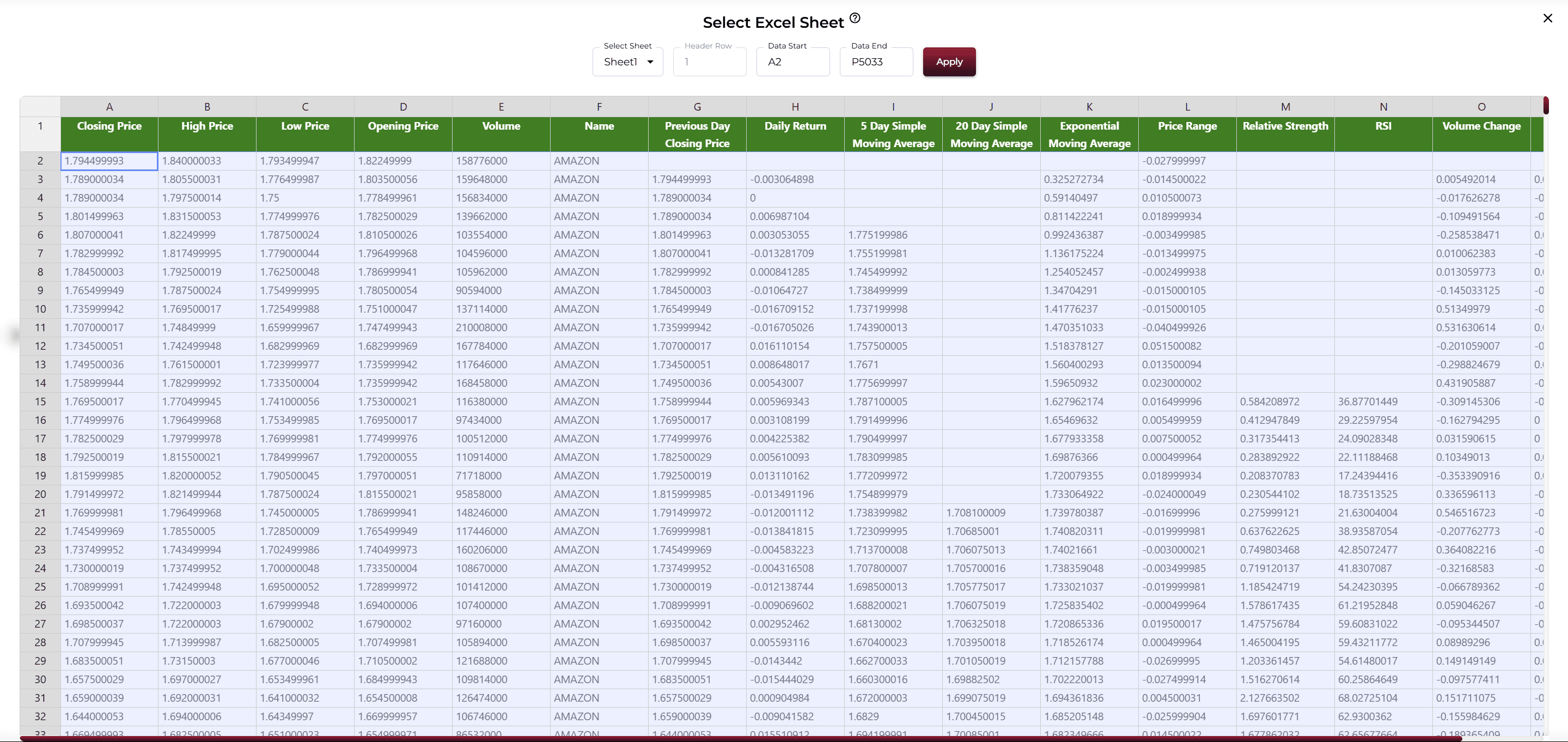The image size is (1568, 742).
Task: Click the vertical scrollbar thumb at table right
Action: point(1546,105)
